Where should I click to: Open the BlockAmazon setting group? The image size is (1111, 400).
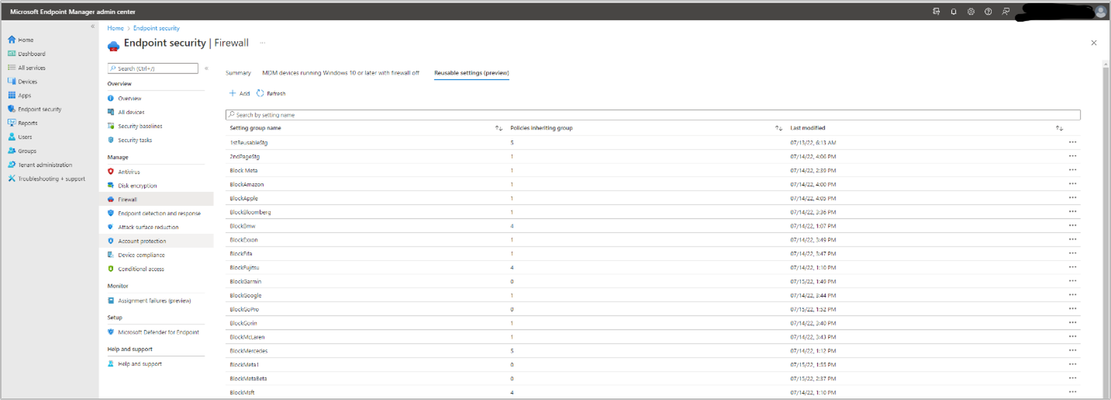(x=247, y=184)
